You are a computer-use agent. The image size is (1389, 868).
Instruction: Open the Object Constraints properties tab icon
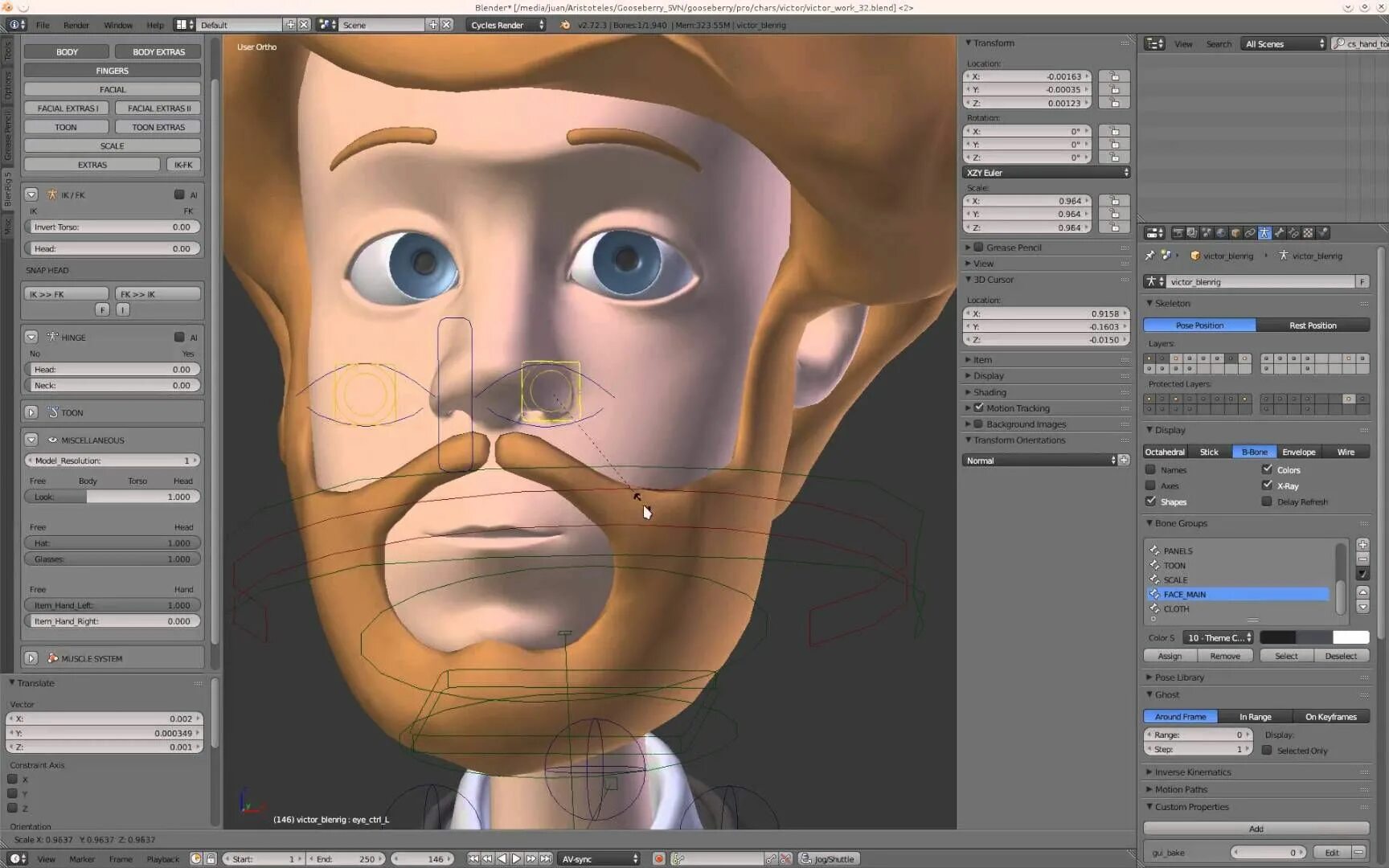click(1250, 233)
